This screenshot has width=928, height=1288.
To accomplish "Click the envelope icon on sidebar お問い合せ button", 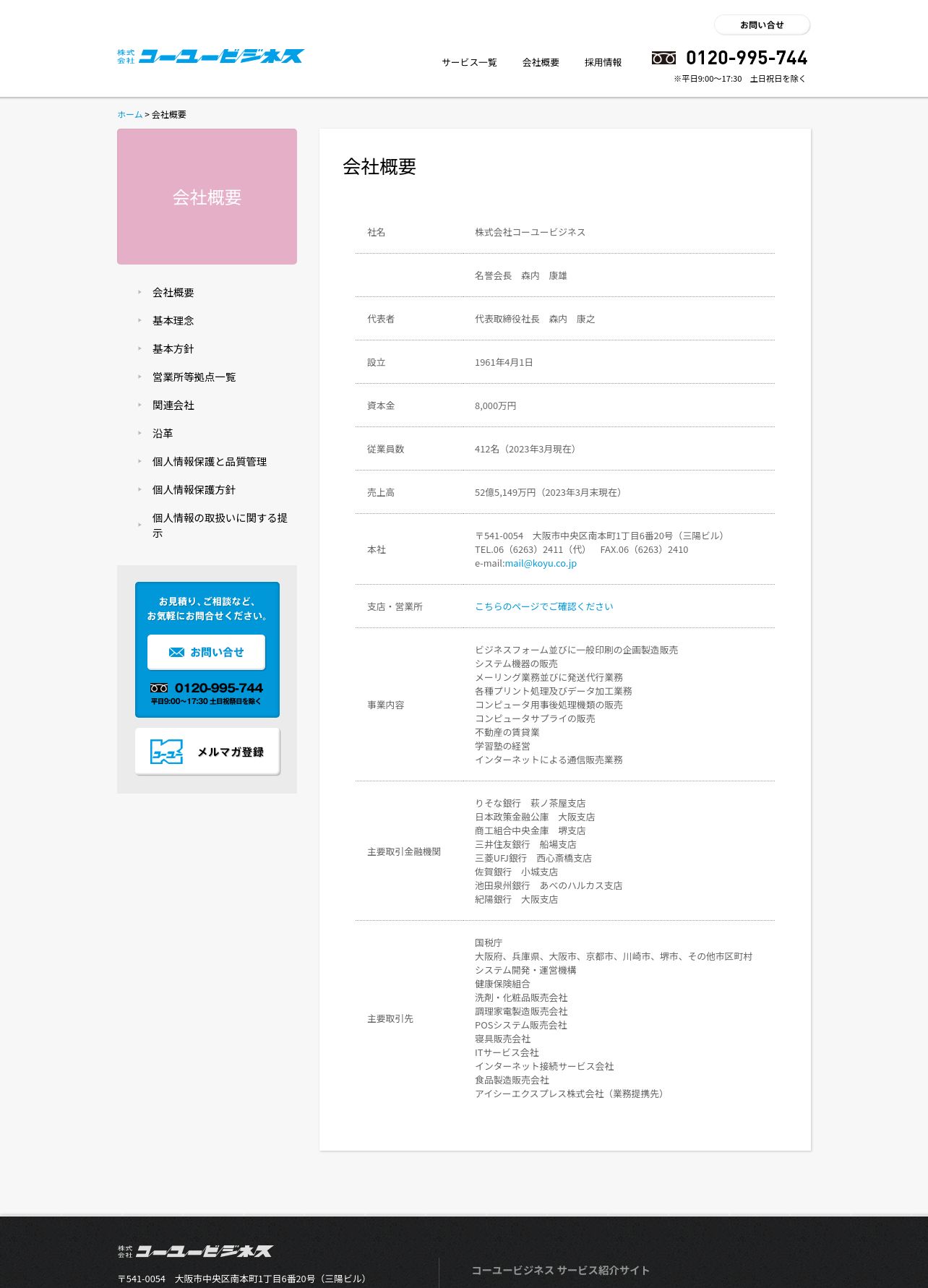I will pos(176,652).
